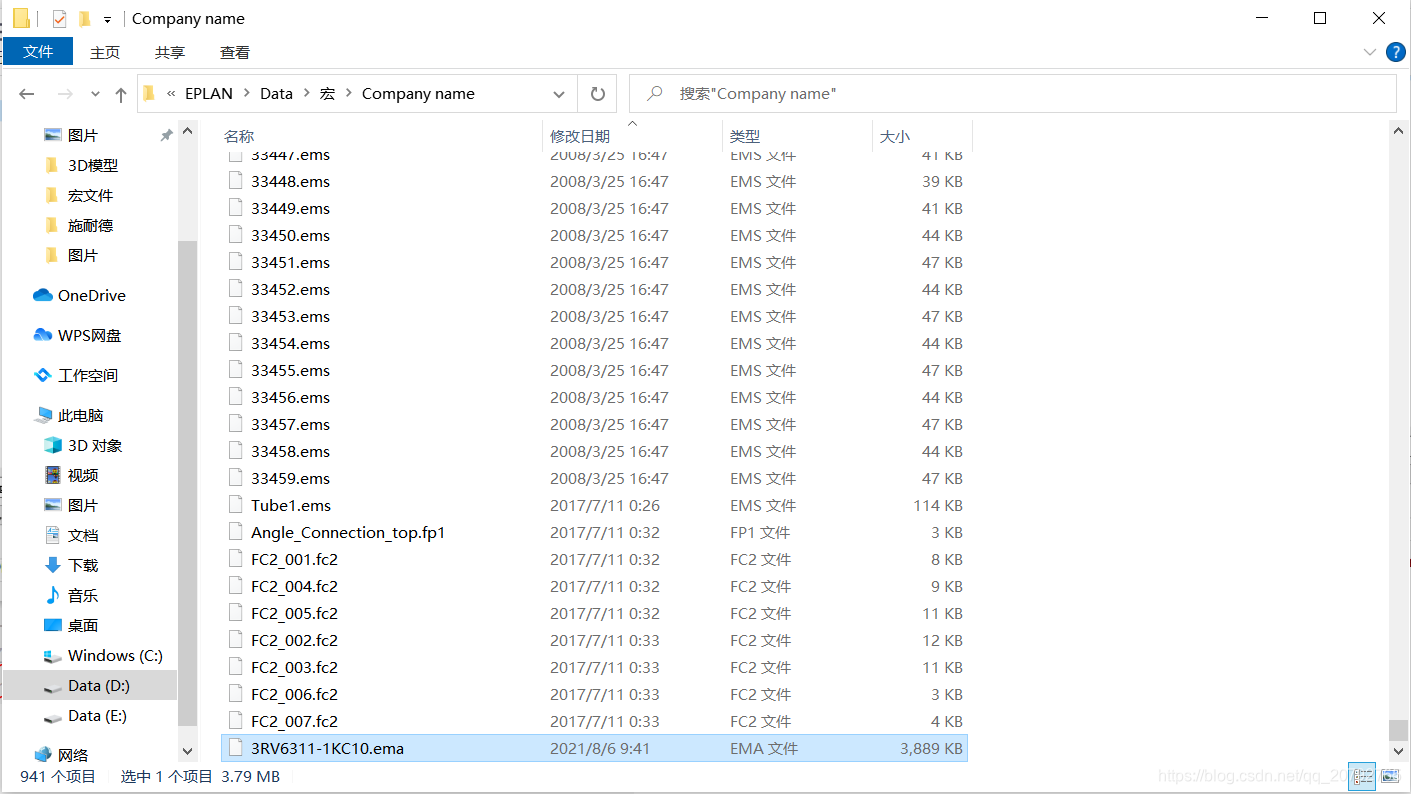Open 音乐 folder in navigation pane
Screen dimensions: 1411x794
(83, 595)
